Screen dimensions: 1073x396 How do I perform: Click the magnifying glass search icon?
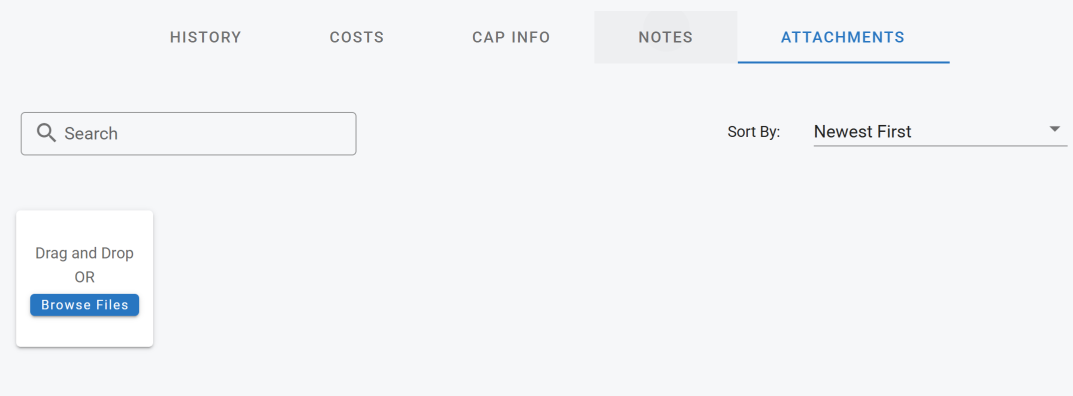click(47, 133)
